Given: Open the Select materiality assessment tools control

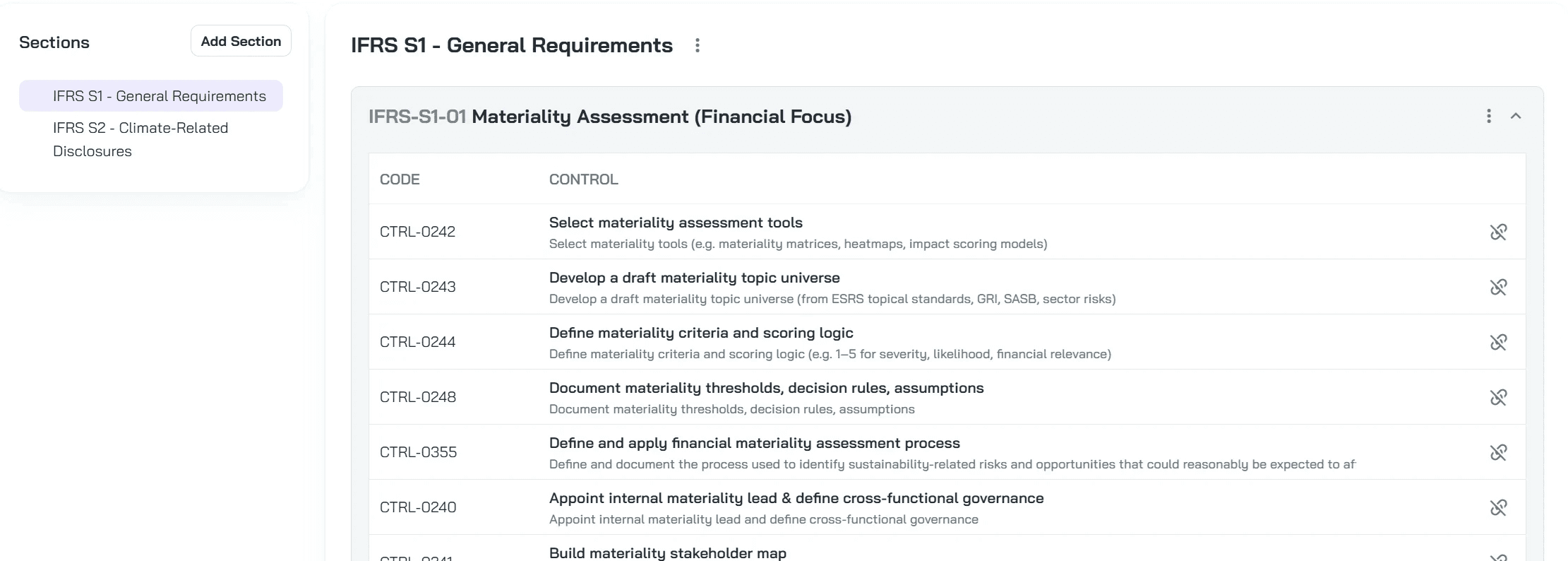Looking at the screenshot, I should (x=676, y=223).
